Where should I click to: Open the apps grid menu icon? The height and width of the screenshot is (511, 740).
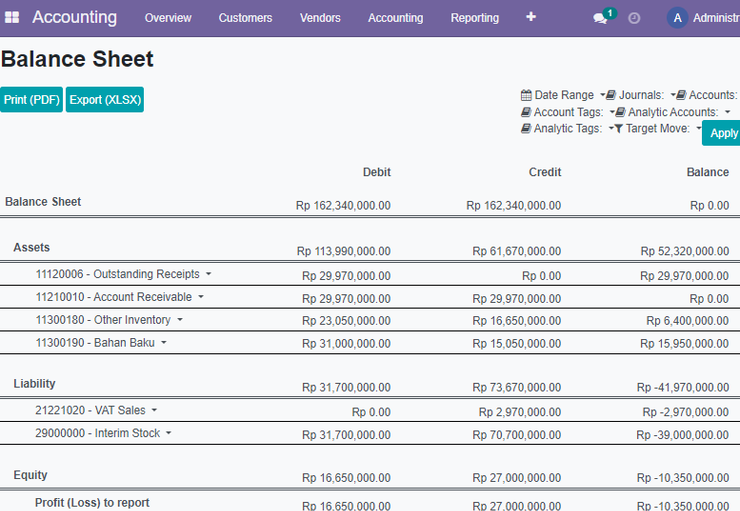[12, 17]
